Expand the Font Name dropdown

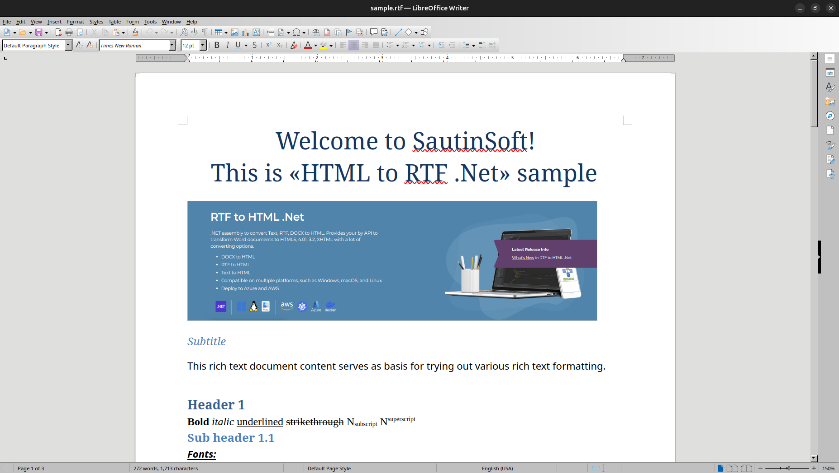(x=172, y=45)
